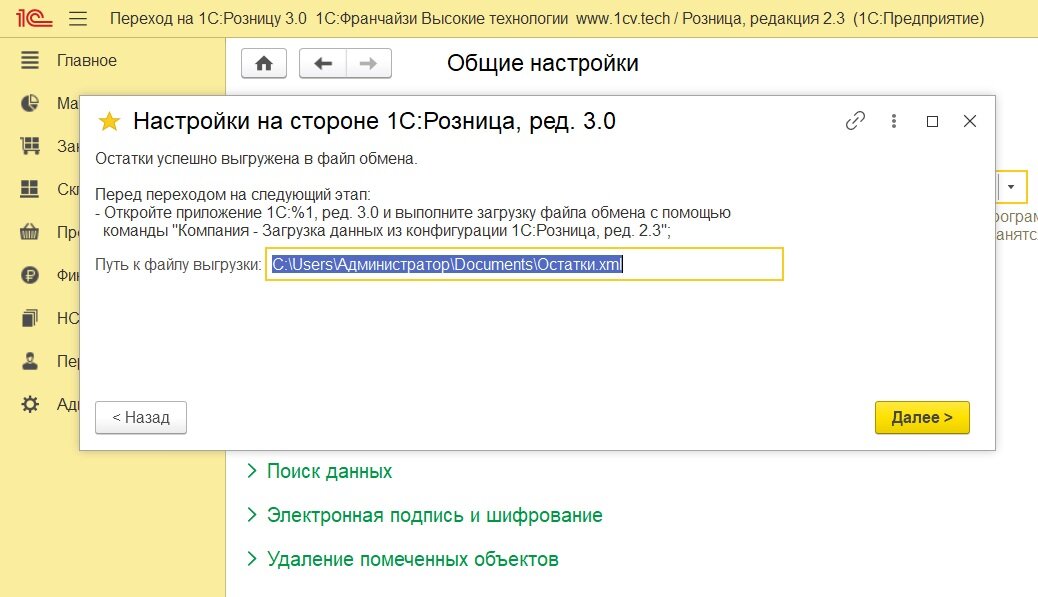This screenshot has height=597, width=1038.
Task: Click the Общие настройки page title
Action: click(543, 64)
